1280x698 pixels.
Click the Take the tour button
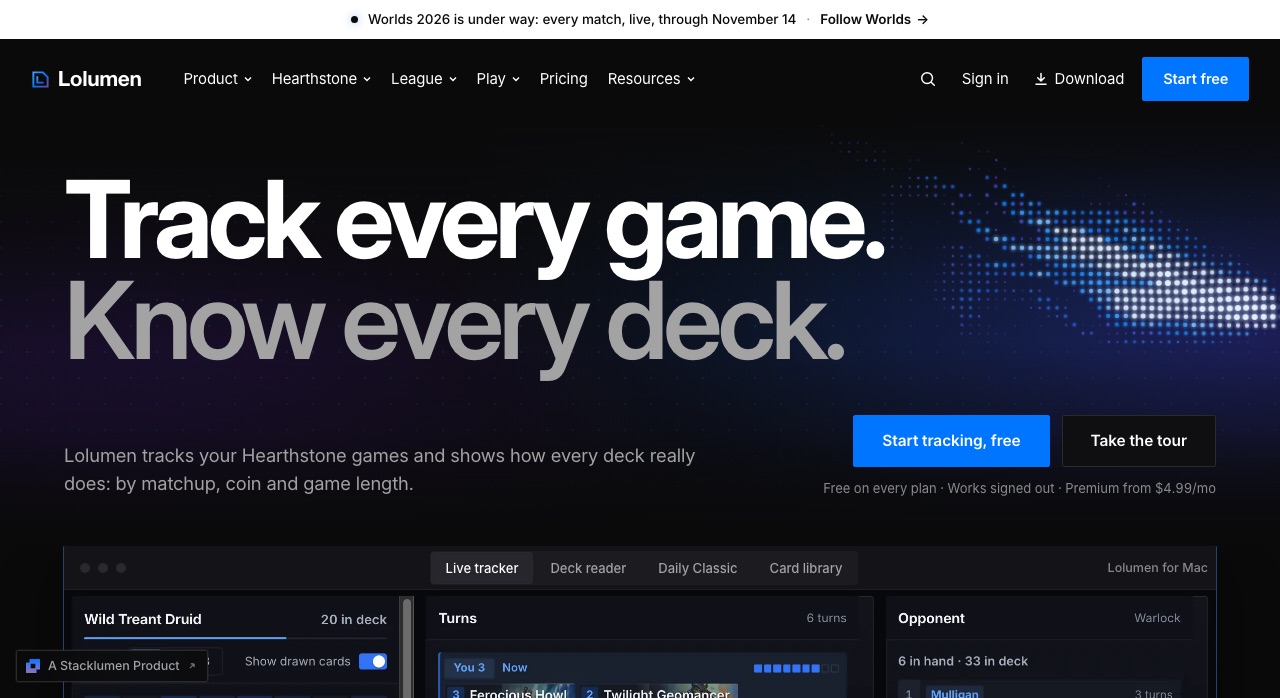(x=1139, y=441)
